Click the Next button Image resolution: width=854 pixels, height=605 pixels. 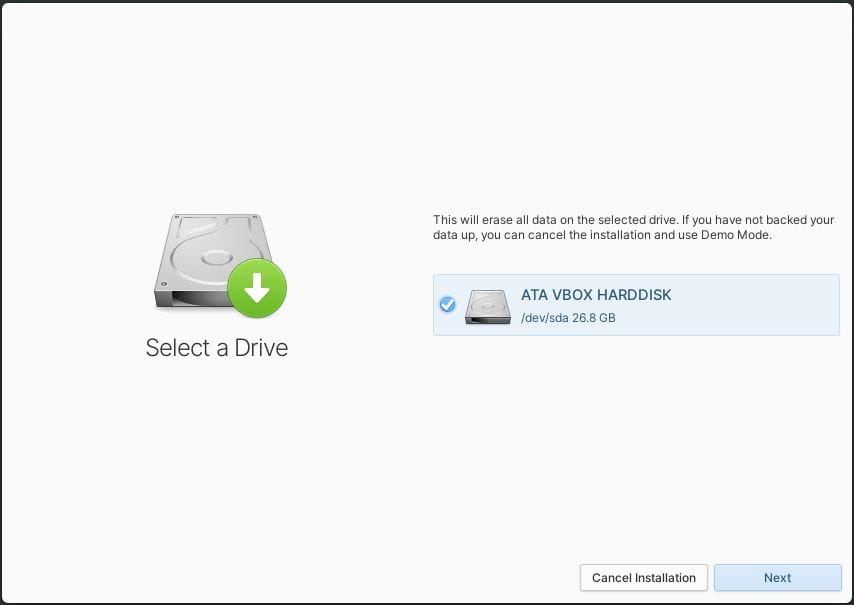[777, 578]
